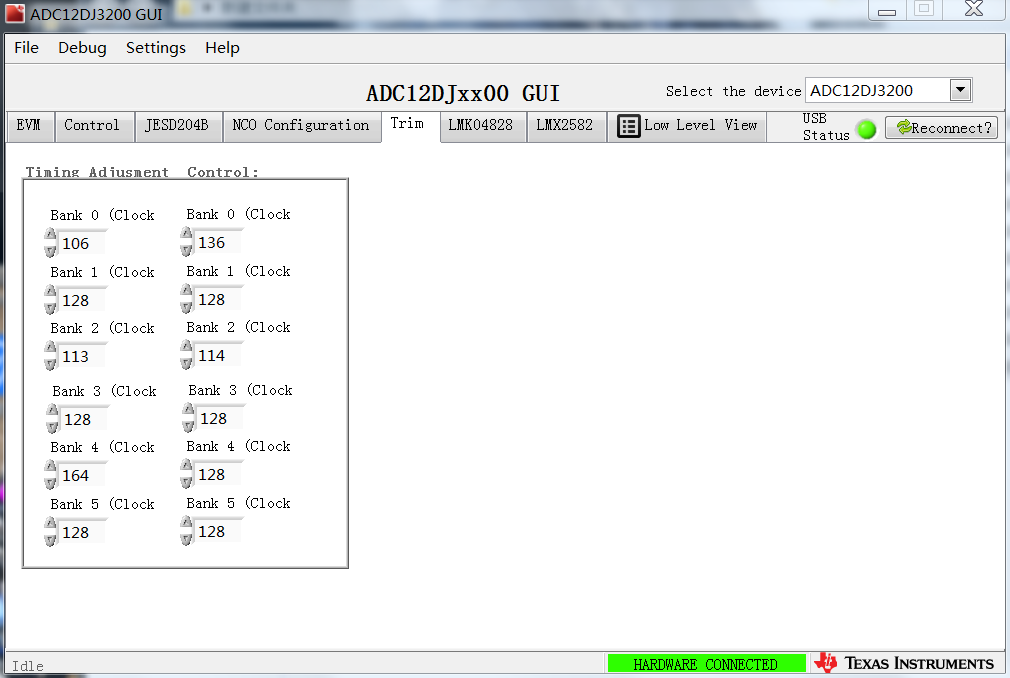Open the File menu
1010x678 pixels.
(26, 48)
